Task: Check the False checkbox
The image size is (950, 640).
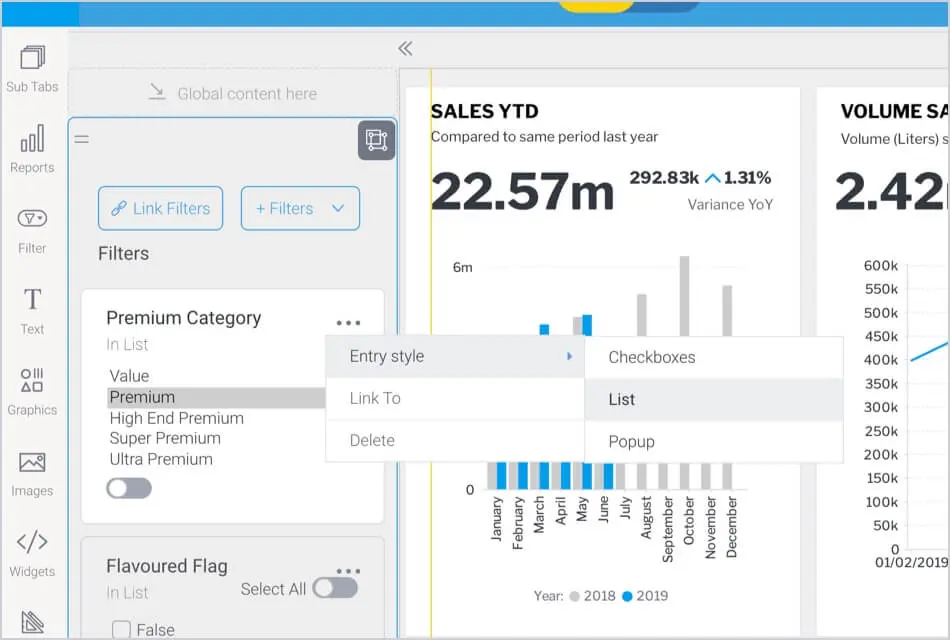Action: [x=121, y=630]
